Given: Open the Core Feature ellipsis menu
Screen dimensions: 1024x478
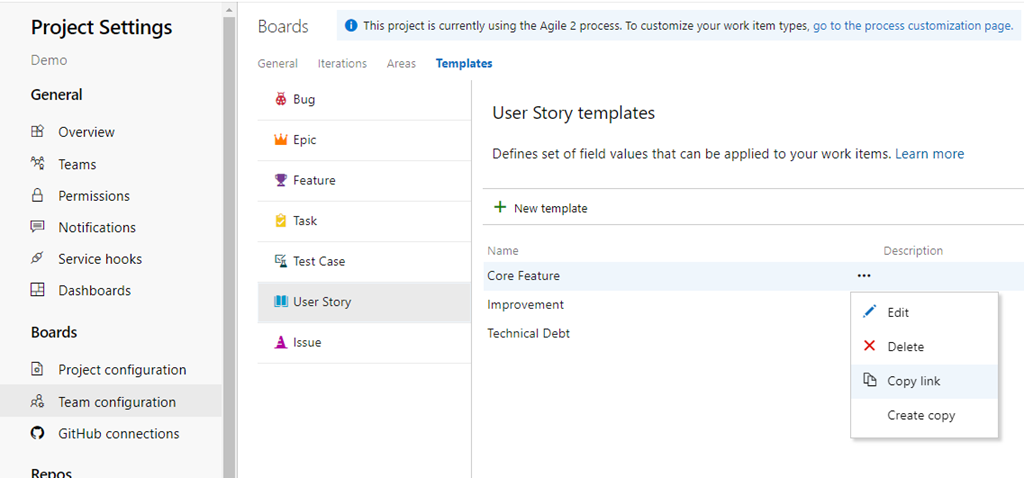Looking at the screenshot, I should pyautogui.click(x=864, y=276).
